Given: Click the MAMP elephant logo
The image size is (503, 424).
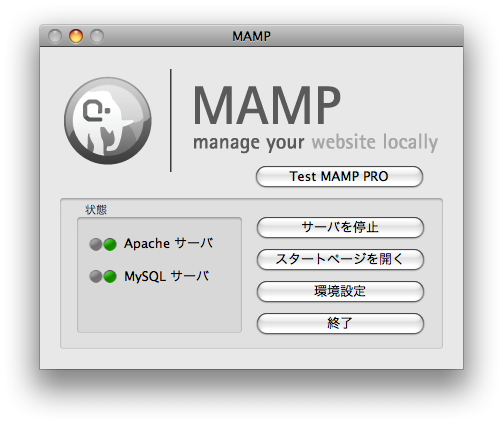Looking at the screenshot, I should [x=108, y=121].
